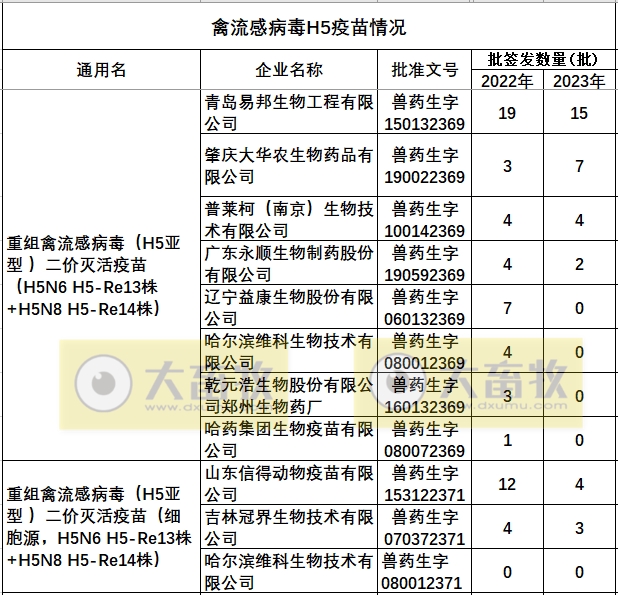The height and width of the screenshot is (595, 618).
Task: Click the 2023 value 7 for 肇庆大华农
Action: click(579, 166)
